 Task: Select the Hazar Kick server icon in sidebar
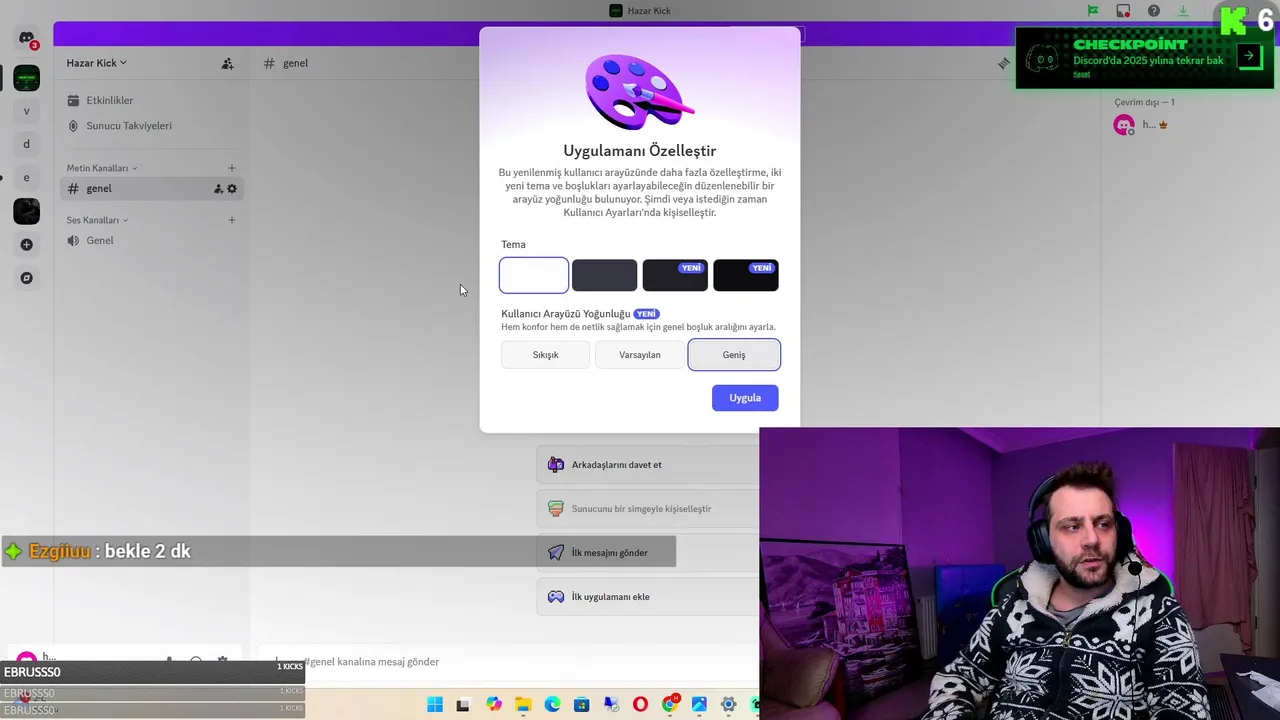26,77
